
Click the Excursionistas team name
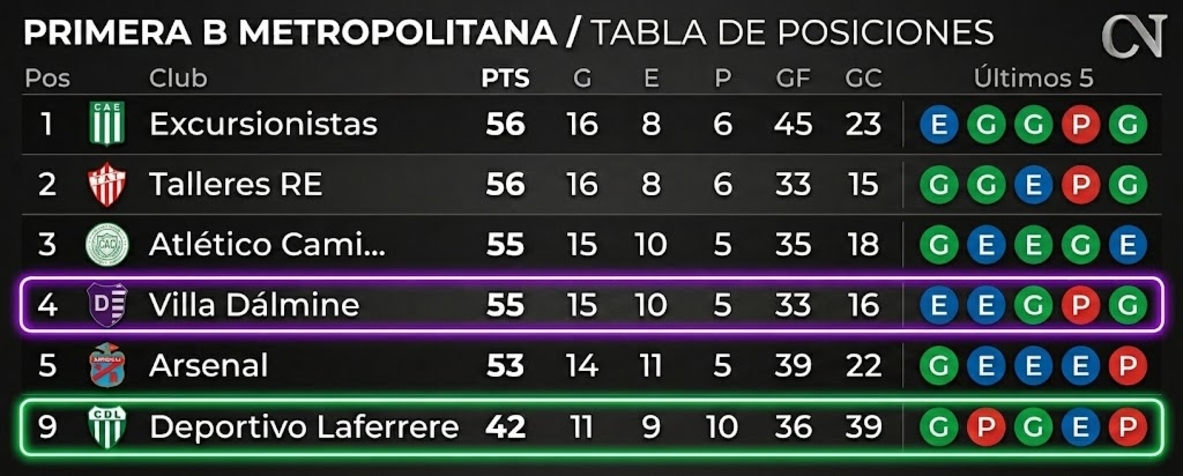coord(263,124)
